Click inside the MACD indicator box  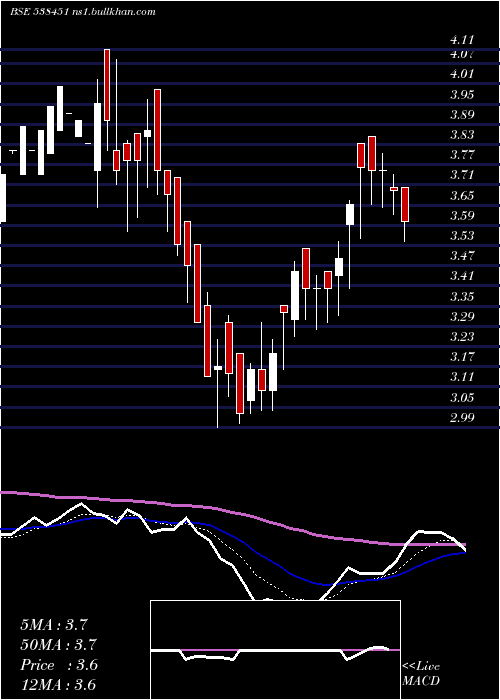275,650
